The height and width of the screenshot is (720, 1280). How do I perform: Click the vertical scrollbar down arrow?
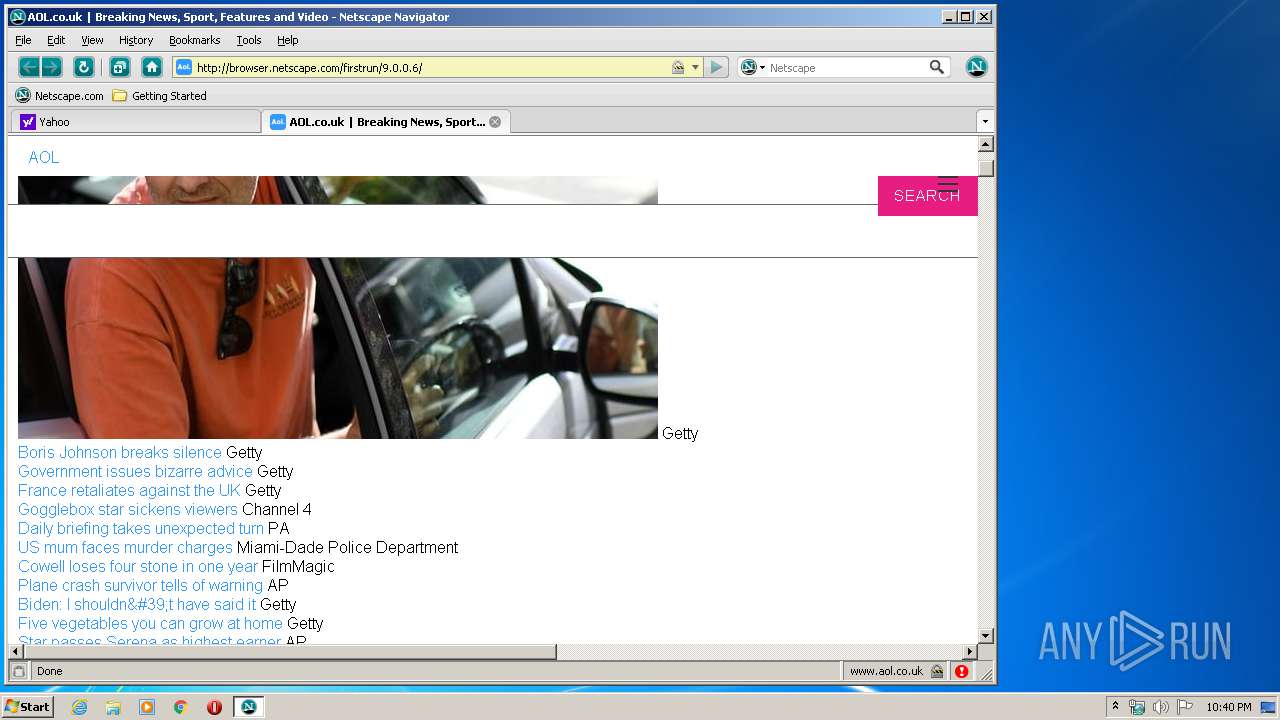click(986, 635)
